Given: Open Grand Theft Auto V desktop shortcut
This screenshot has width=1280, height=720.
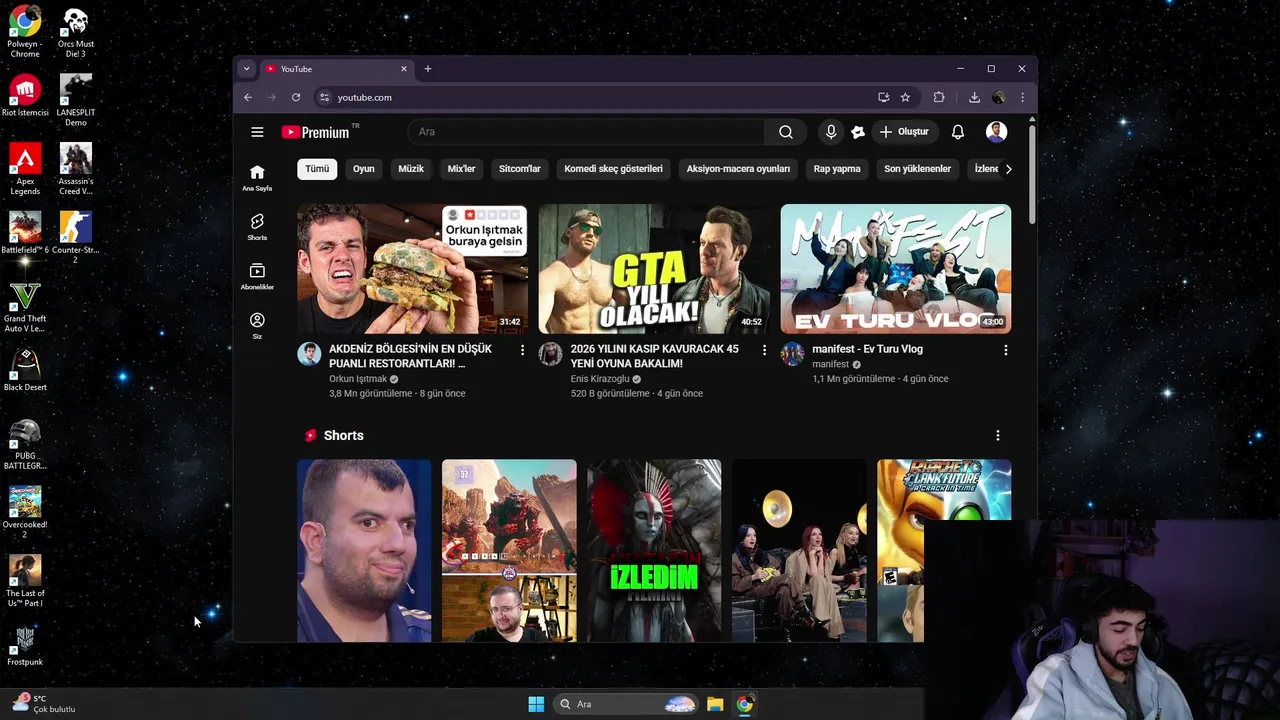Looking at the screenshot, I should (25, 307).
